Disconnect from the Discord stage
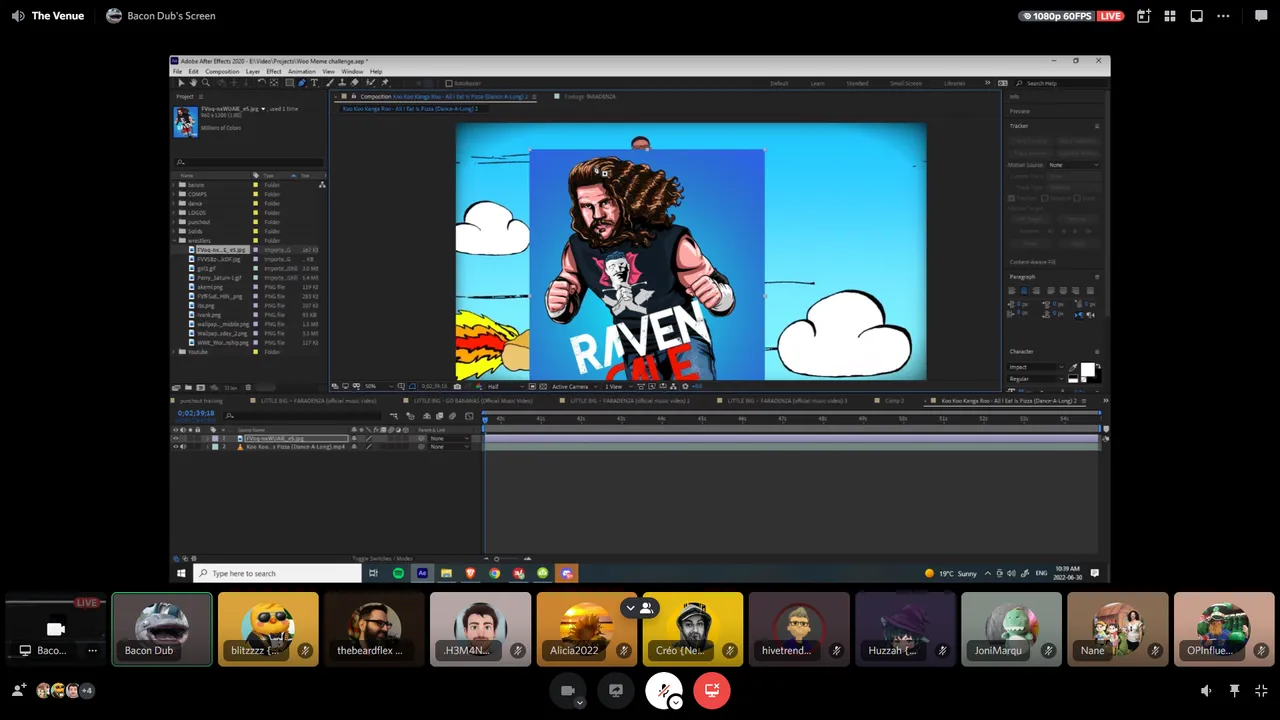Screen dimensions: 1280x720 tap(712, 690)
